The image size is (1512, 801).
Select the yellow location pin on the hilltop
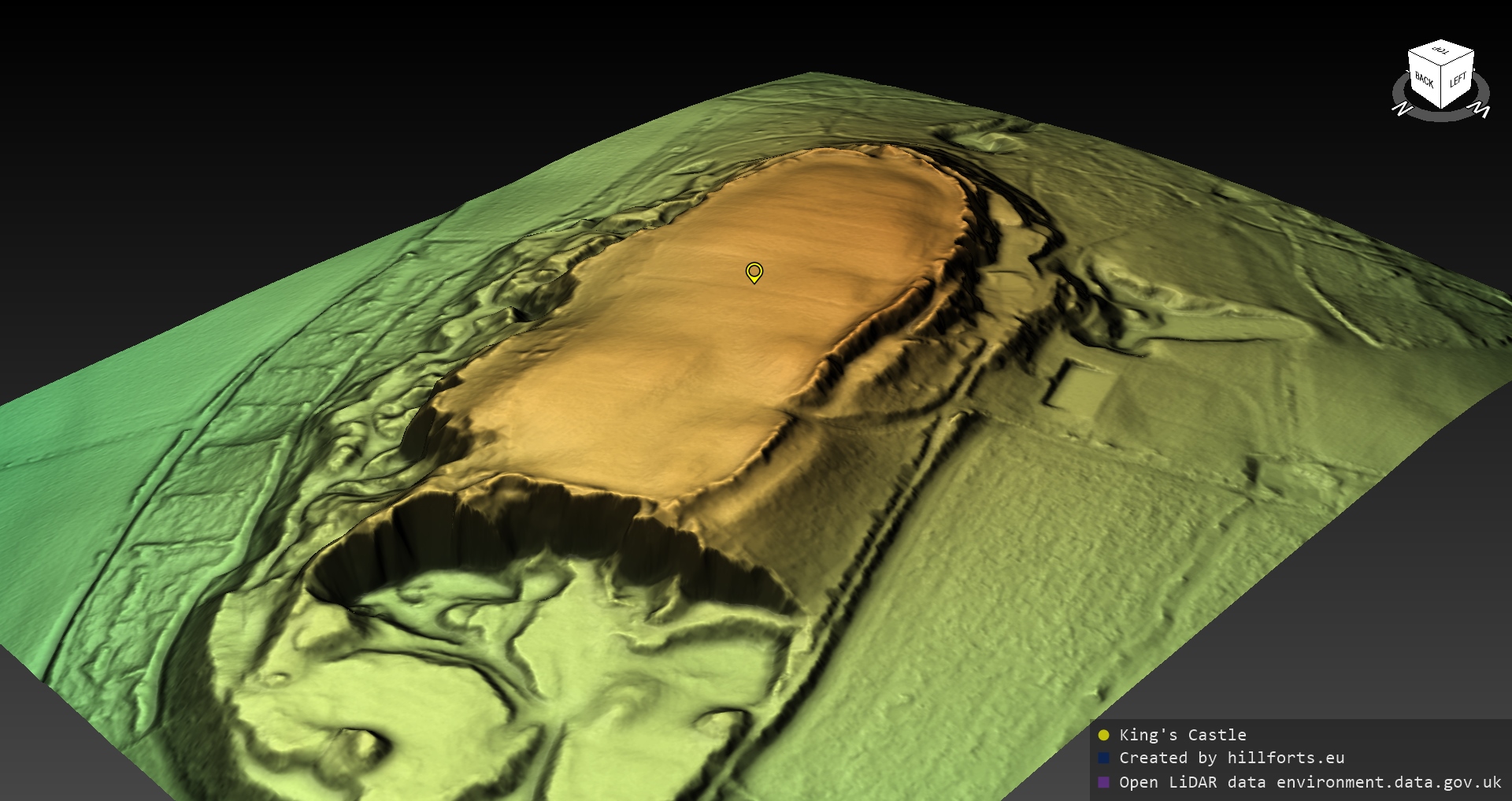click(754, 272)
